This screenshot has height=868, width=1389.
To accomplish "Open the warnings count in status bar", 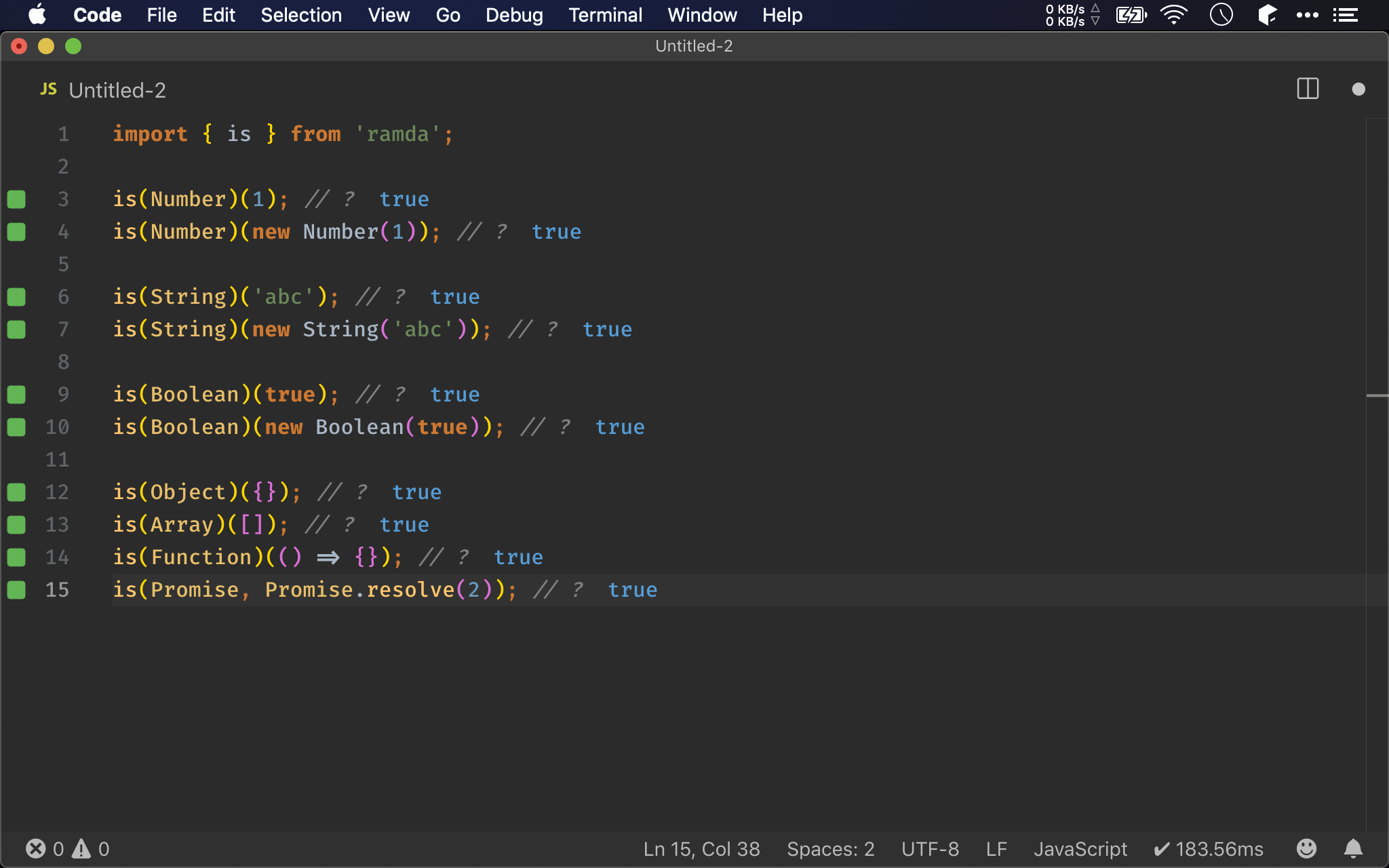I will tap(91, 849).
